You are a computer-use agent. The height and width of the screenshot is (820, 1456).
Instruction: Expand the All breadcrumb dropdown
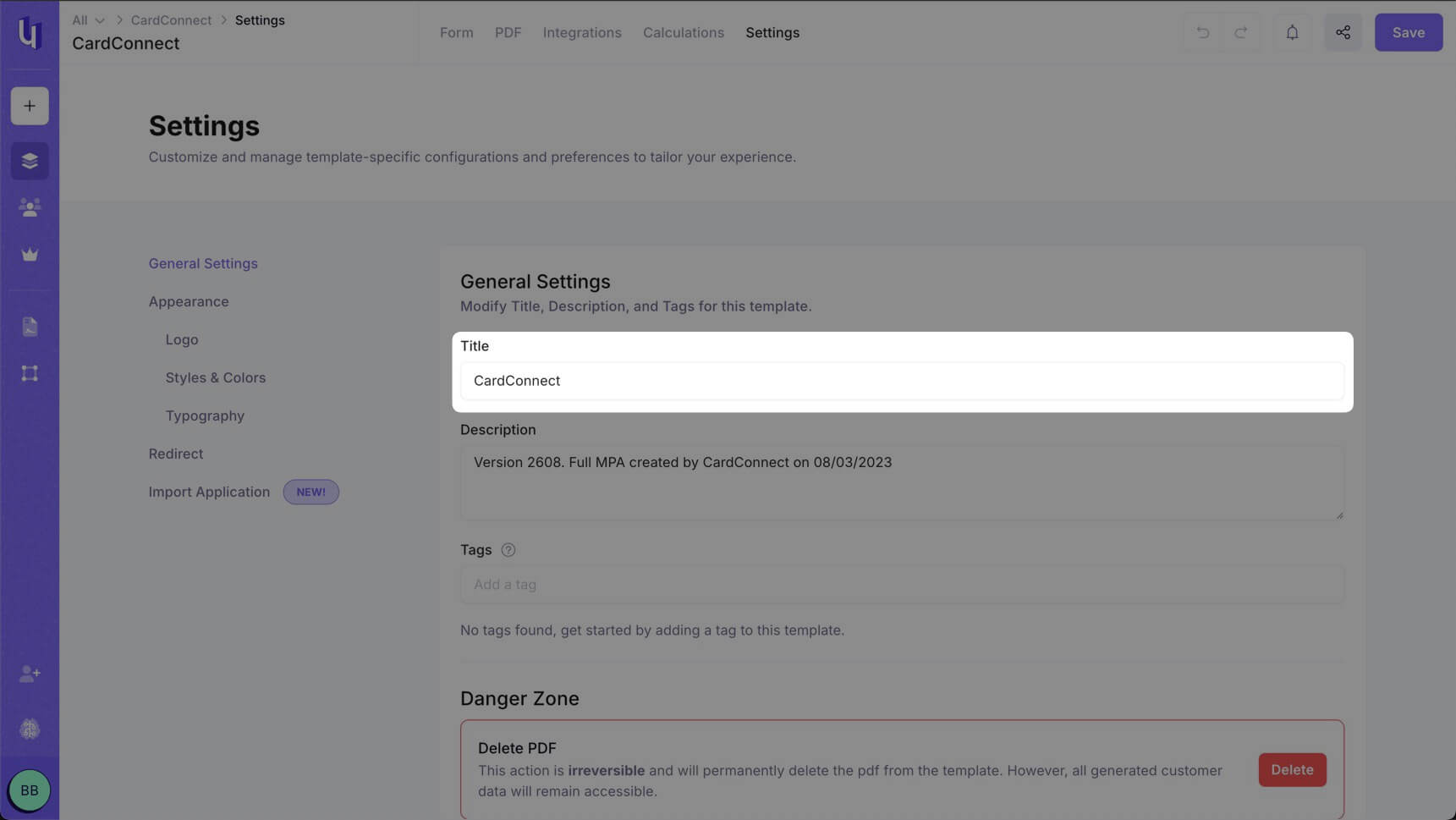[x=88, y=20]
